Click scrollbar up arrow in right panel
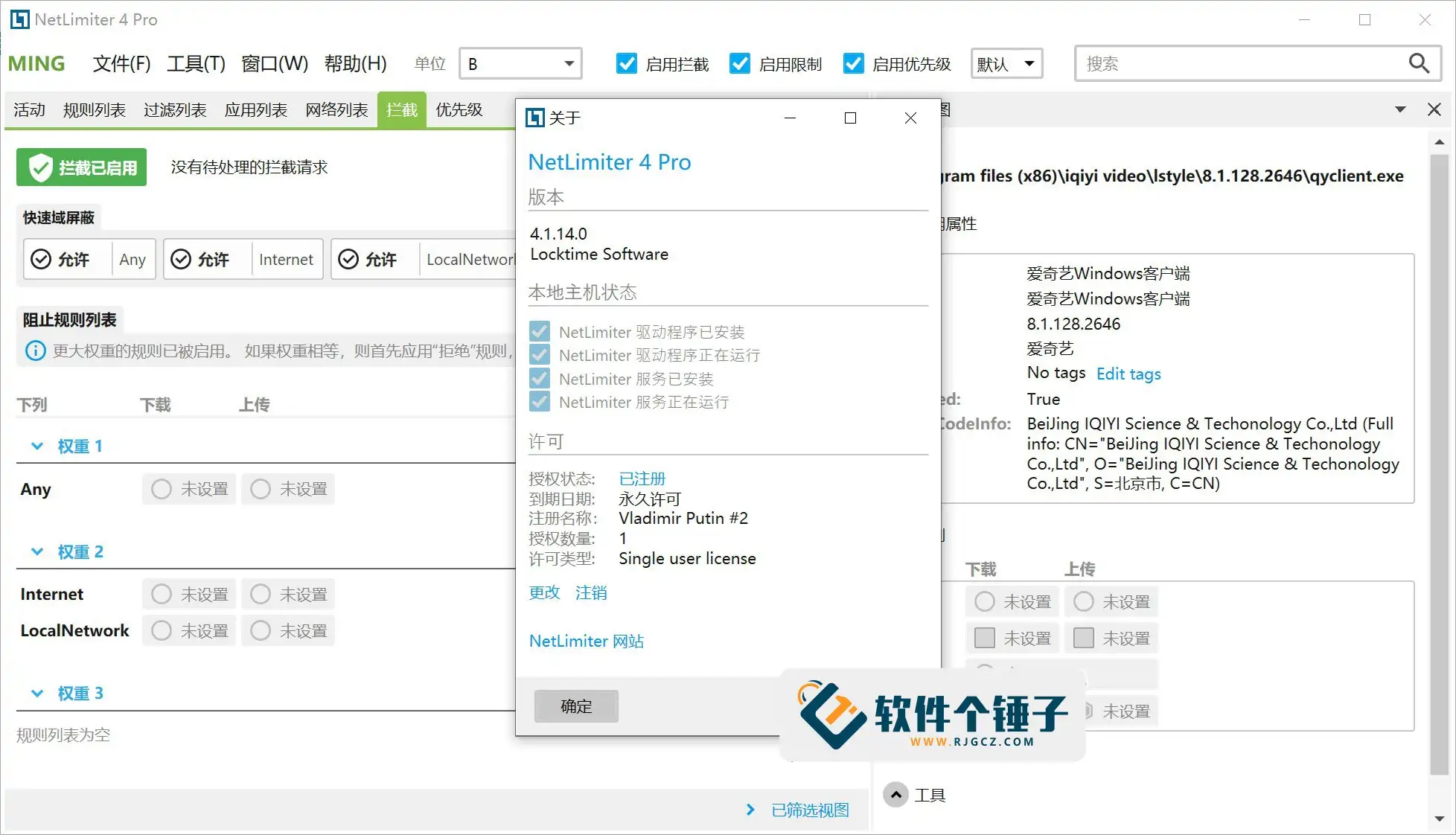This screenshot has width=1456, height=835. tap(1439, 141)
